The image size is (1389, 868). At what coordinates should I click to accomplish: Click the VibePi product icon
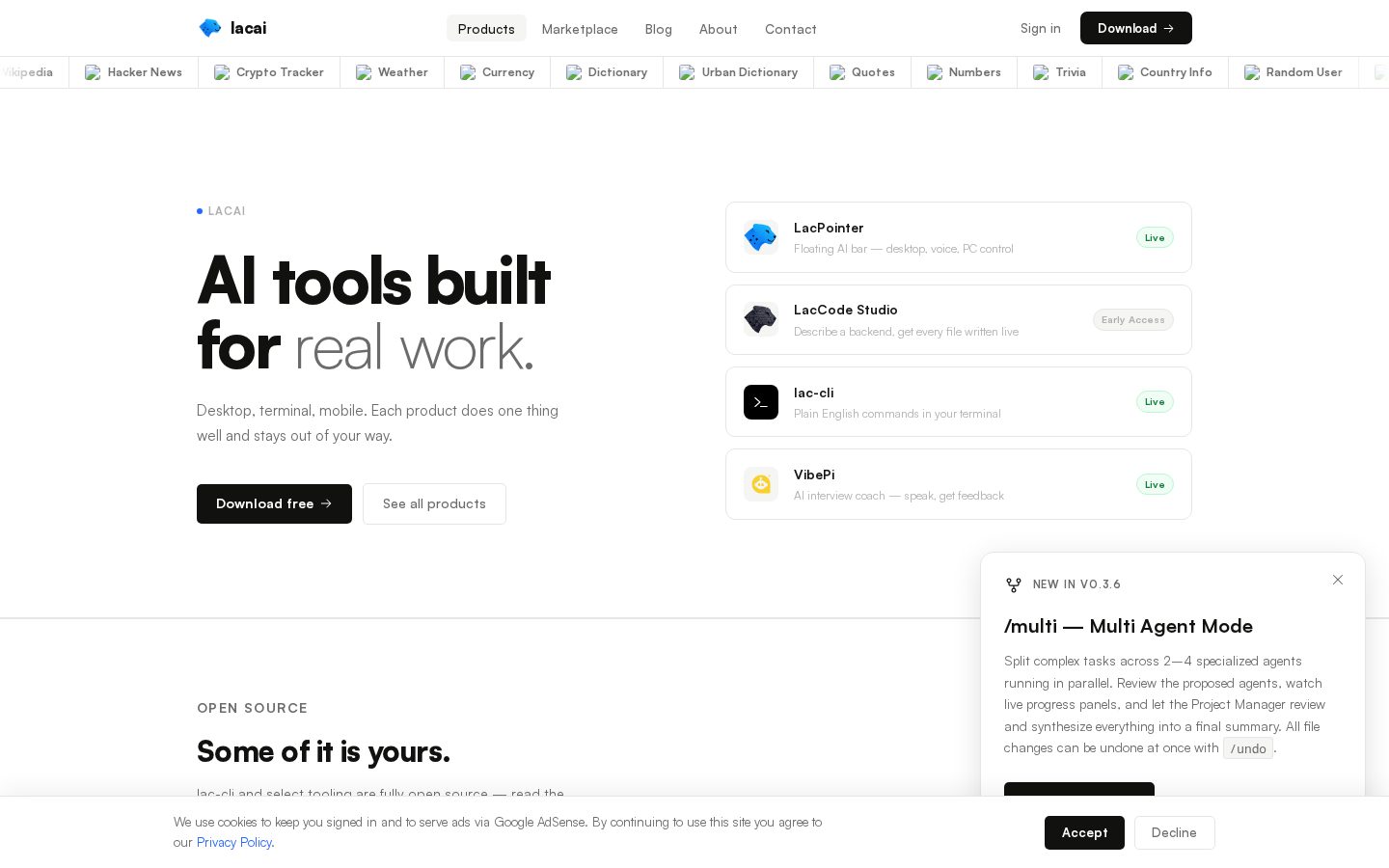pyautogui.click(x=761, y=484)
